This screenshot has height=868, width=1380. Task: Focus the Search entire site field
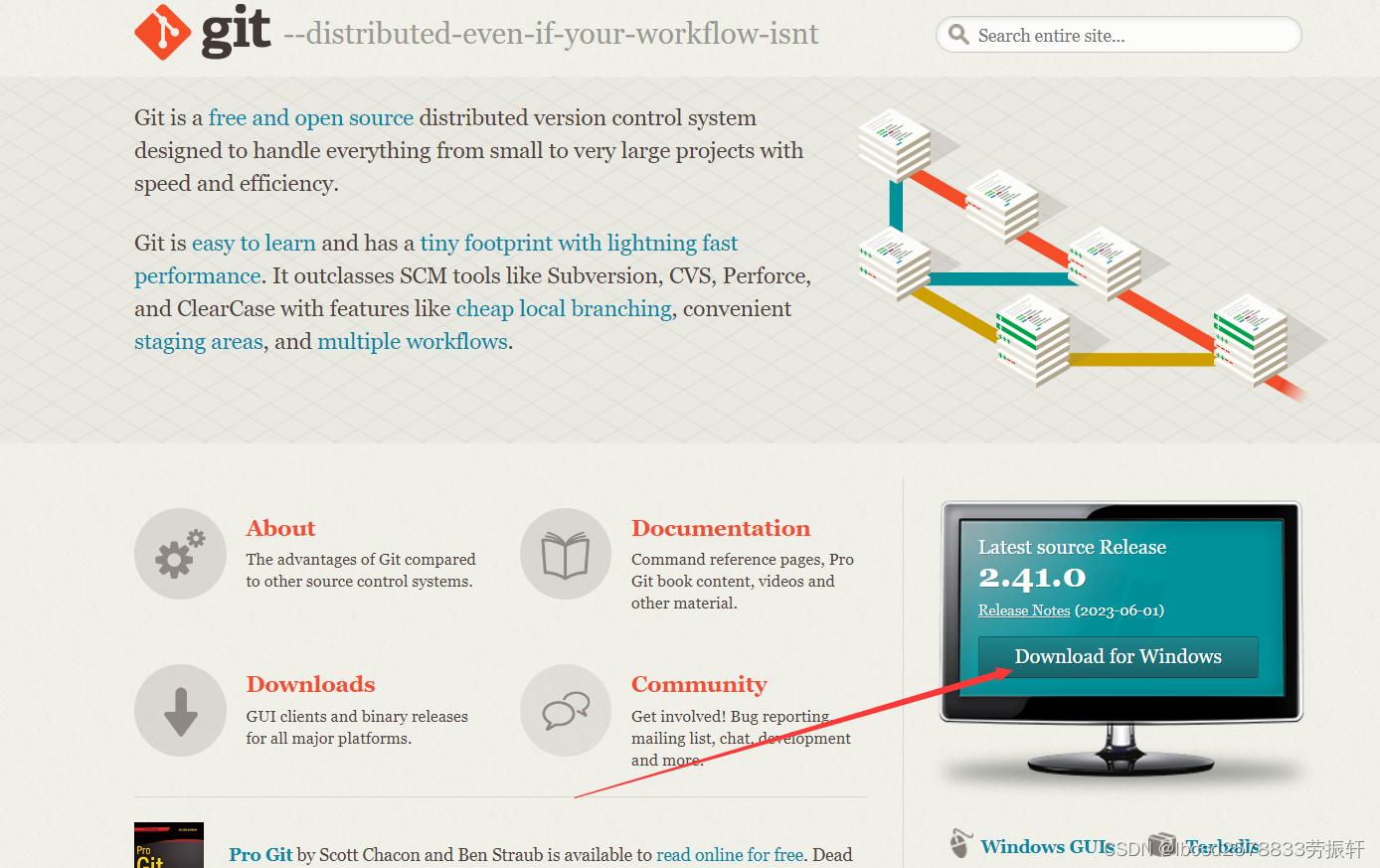pos(1119,35)
